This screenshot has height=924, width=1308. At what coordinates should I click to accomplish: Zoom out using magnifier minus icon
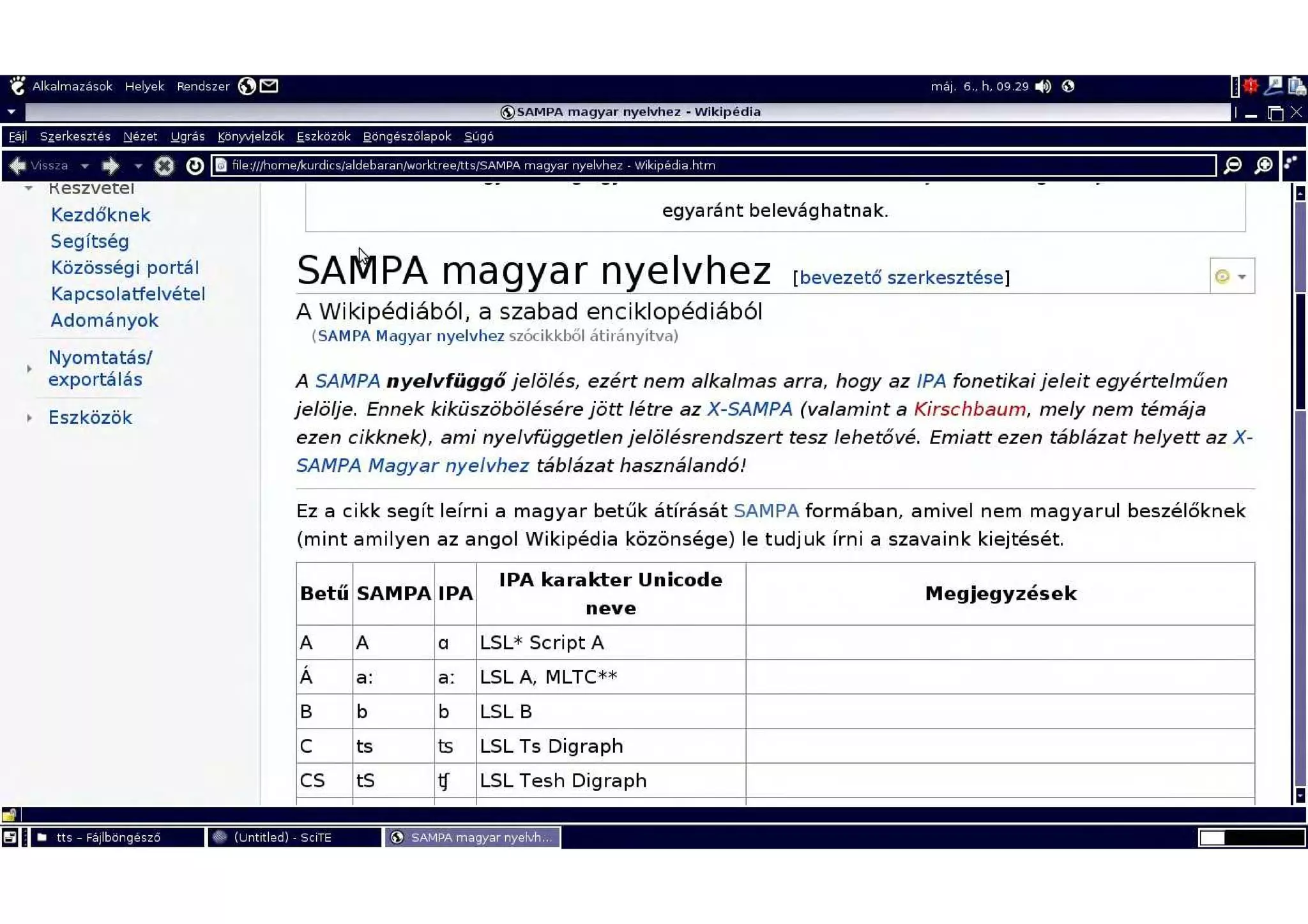click(1233, 166)
